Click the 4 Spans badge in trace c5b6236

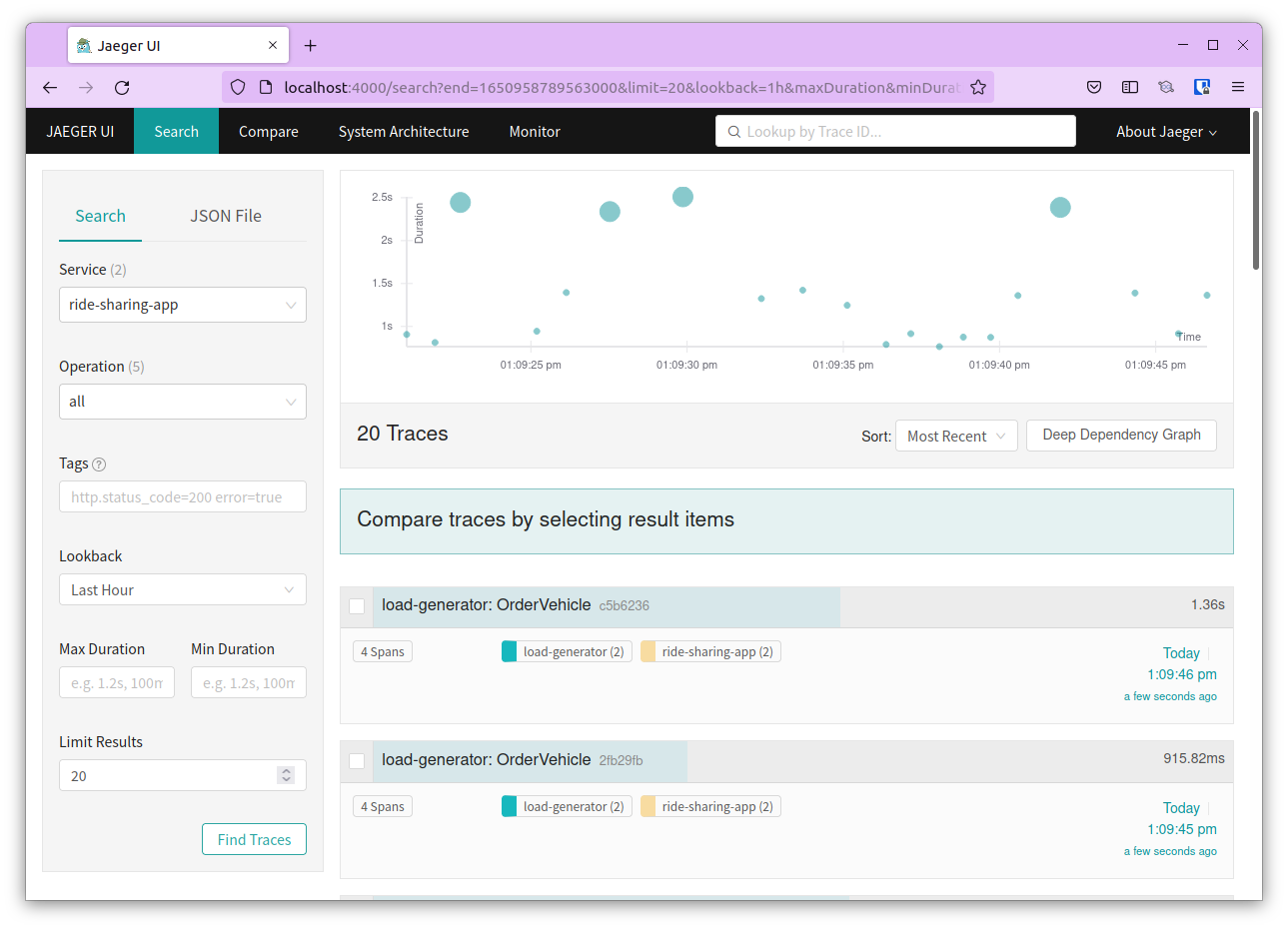383,652
